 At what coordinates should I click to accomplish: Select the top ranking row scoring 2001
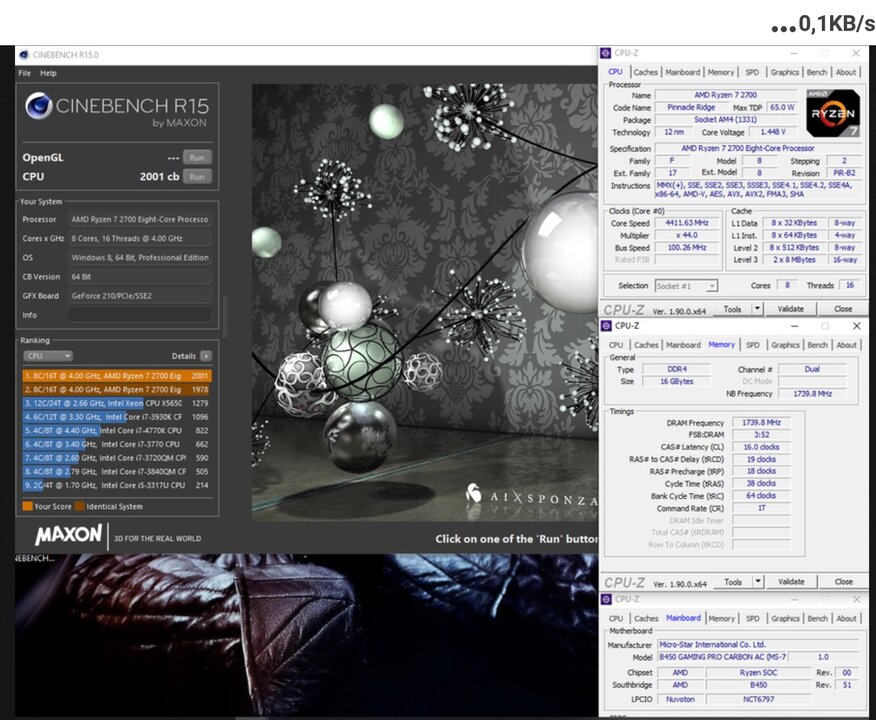pos(116,376)
